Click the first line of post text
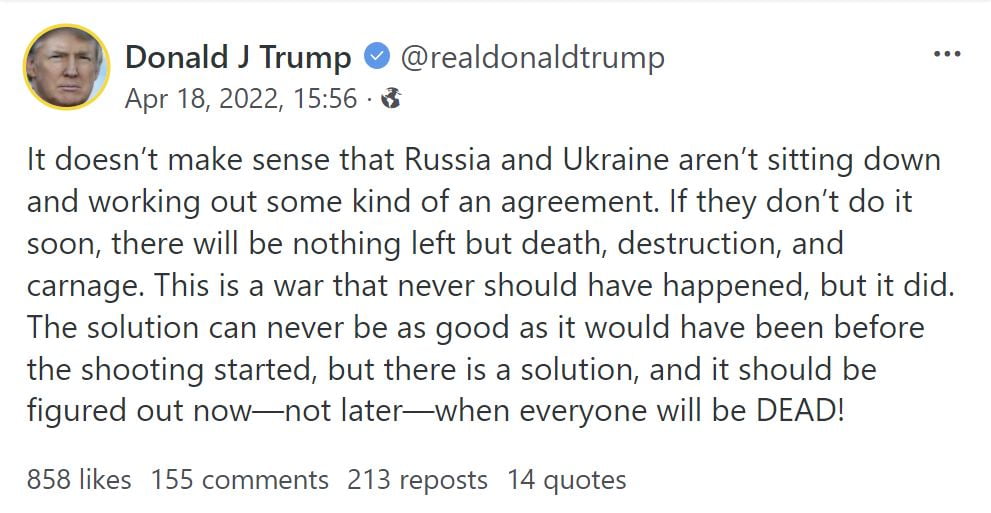The height and width of the screenshot is (513, 991). tap(483, 160)
